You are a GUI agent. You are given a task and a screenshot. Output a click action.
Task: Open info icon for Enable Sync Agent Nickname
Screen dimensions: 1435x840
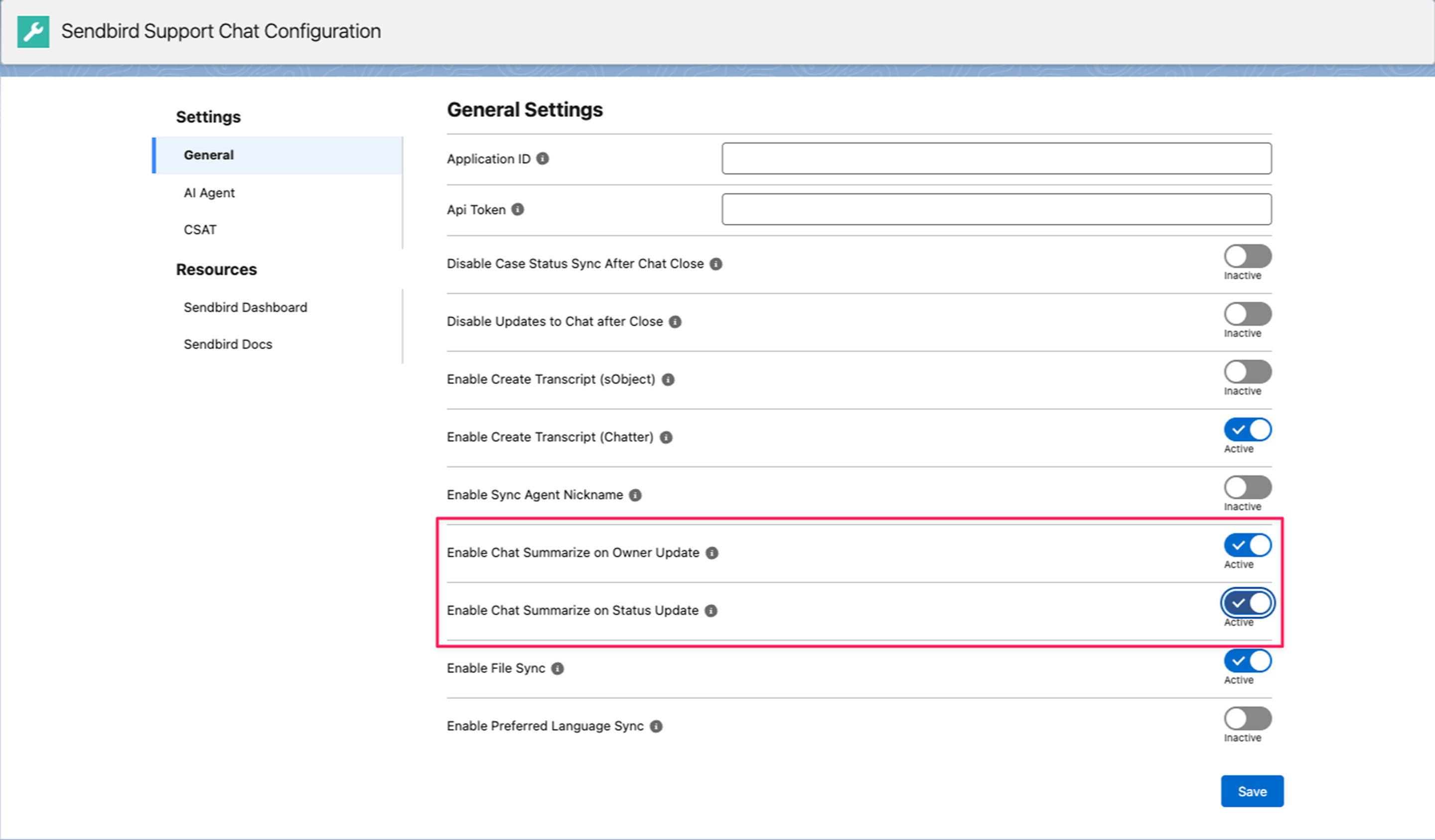pyautogui.click(x=635, y=495)
